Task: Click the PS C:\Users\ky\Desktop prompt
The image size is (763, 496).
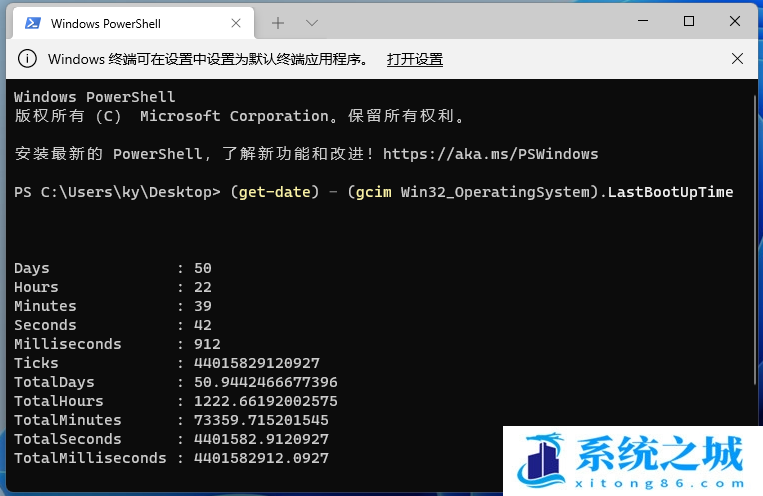Action: click(x=114, y=192)
